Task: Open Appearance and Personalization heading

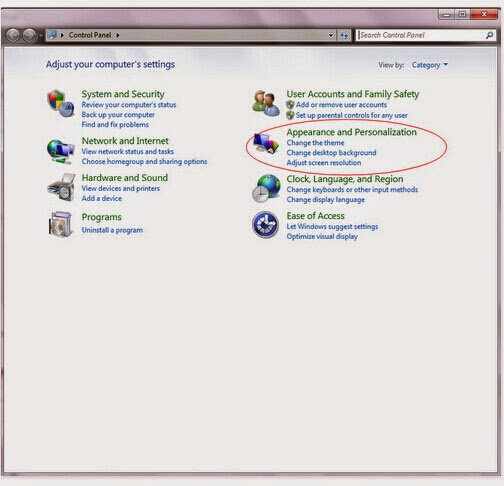Action: click(351, 132)
